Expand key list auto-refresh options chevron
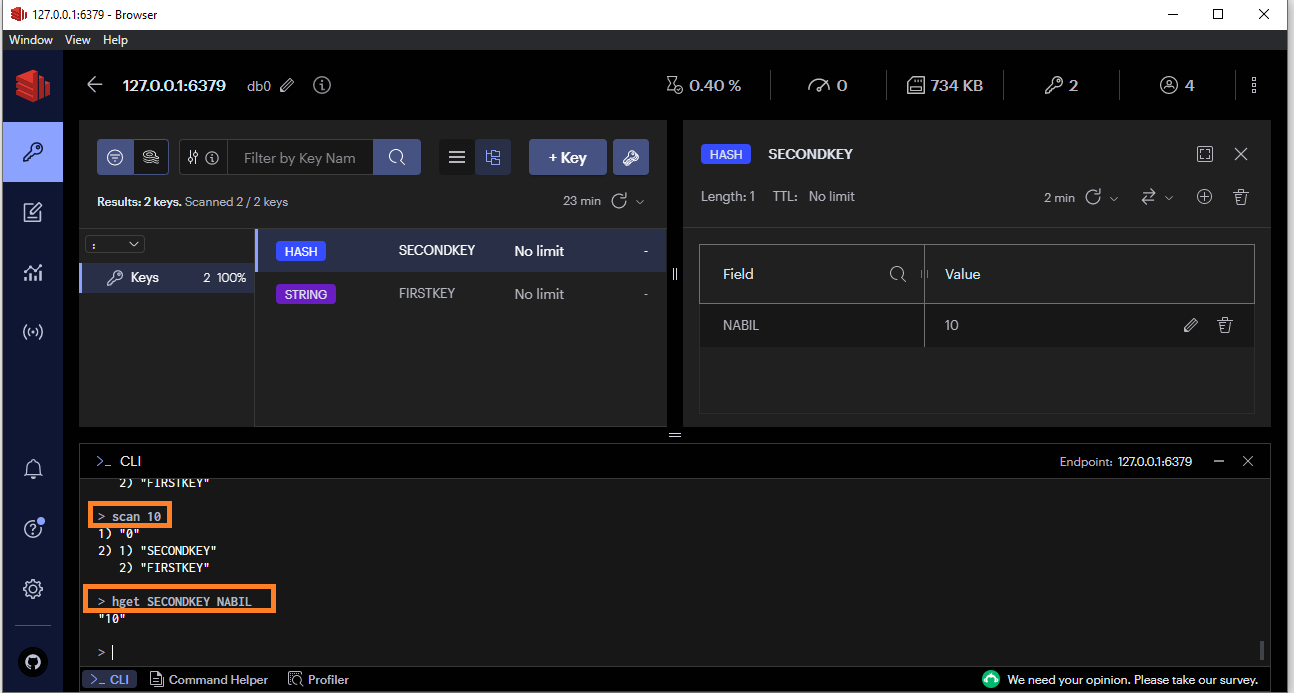 coord(640,201)
